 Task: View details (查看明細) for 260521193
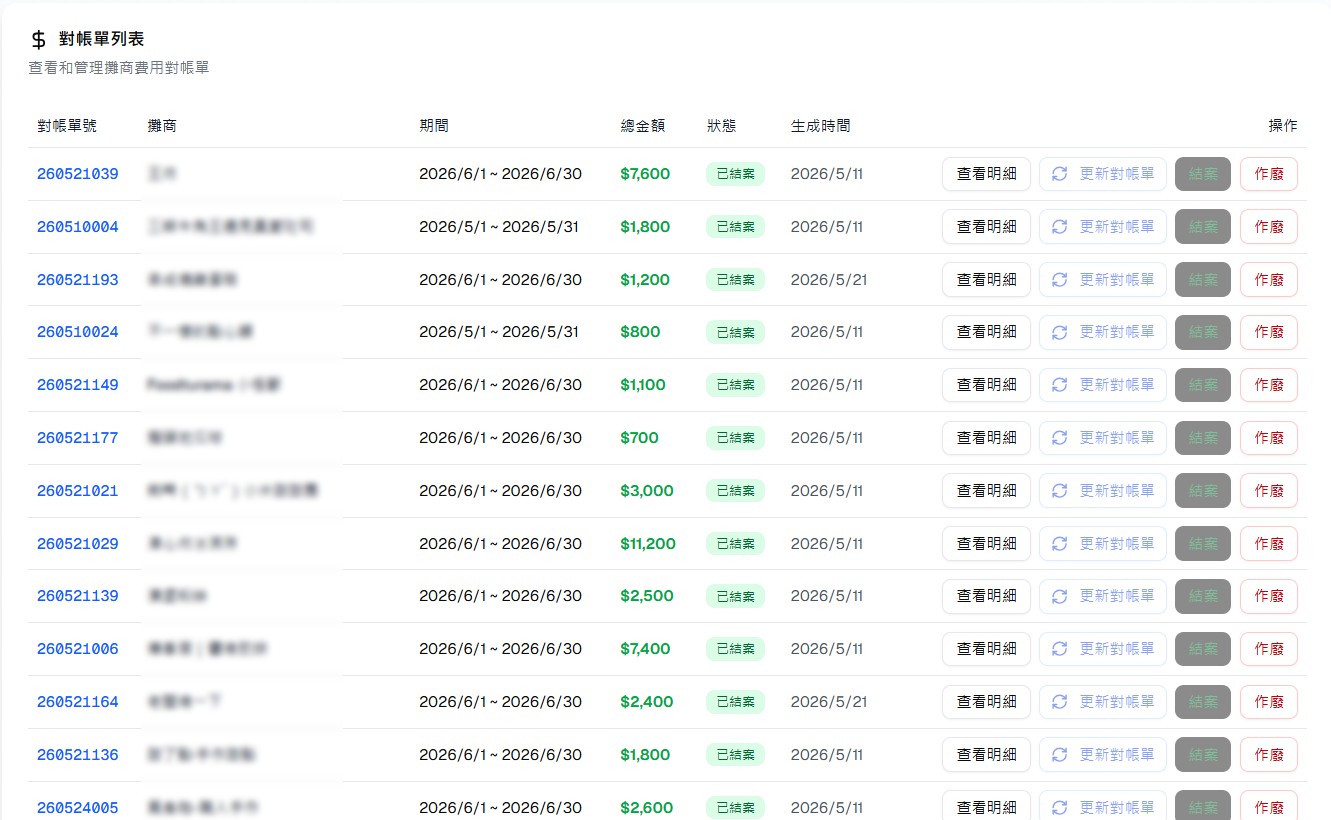(986, 280)
